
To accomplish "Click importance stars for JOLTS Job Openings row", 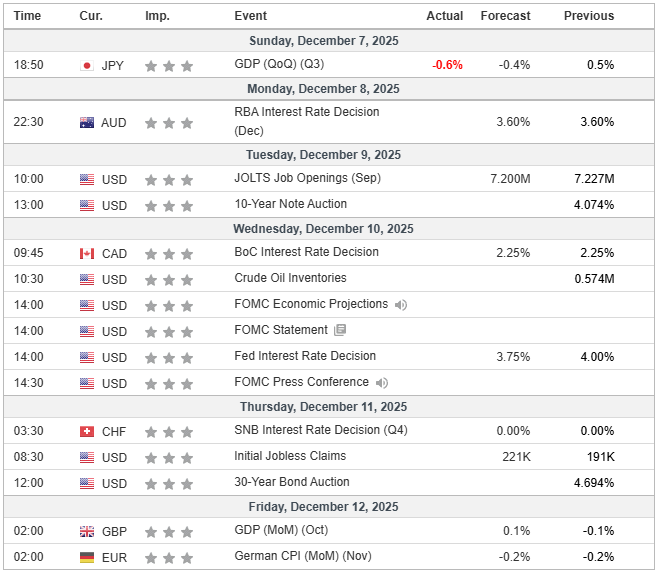I will pyautogui.click(x=169, y=180).
